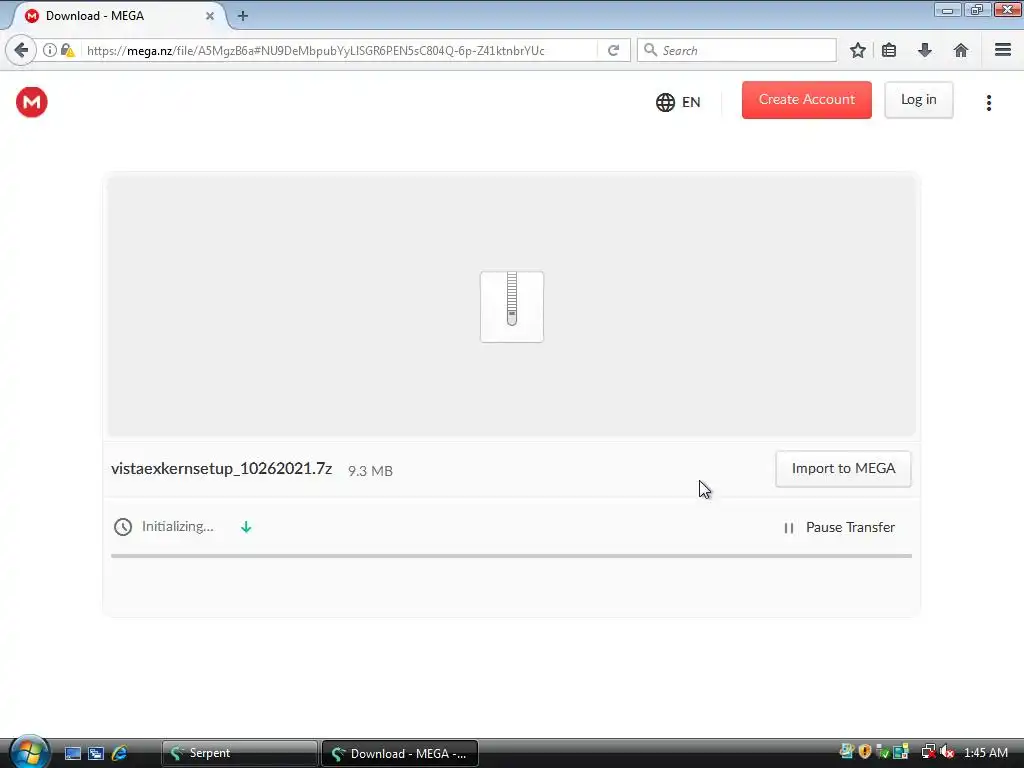Click the Initializing... status text
The height and width of the screenshot is (768, 1024).
click(x=178, y=526)
